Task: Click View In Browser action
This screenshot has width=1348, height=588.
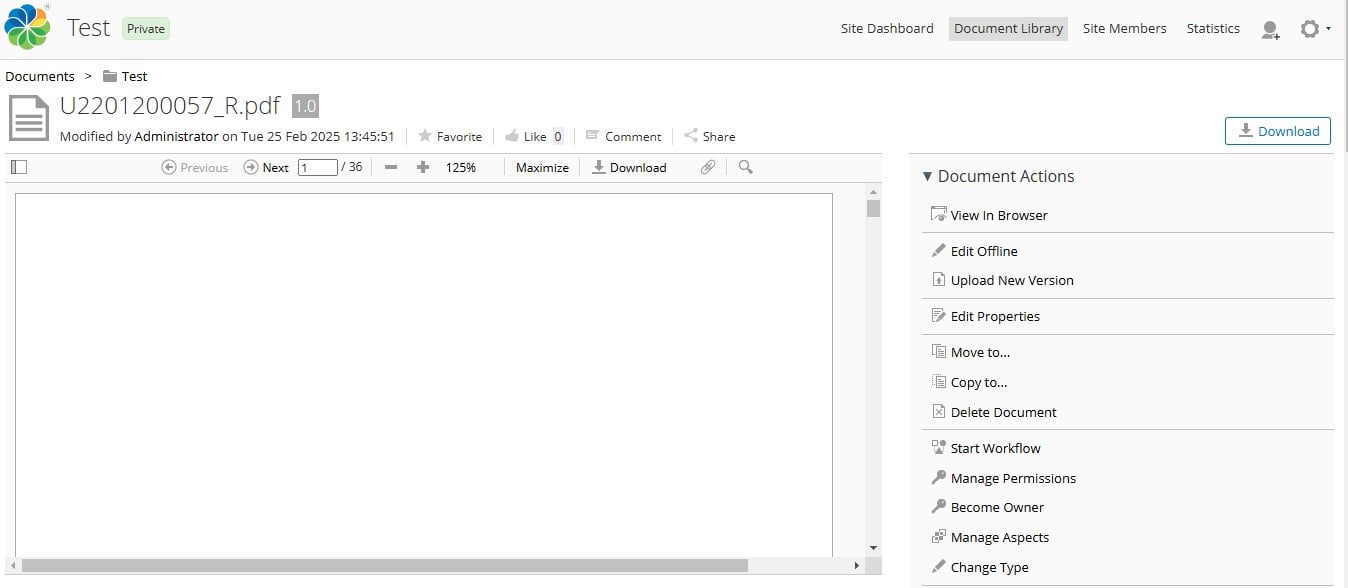Action: (989, 215)
